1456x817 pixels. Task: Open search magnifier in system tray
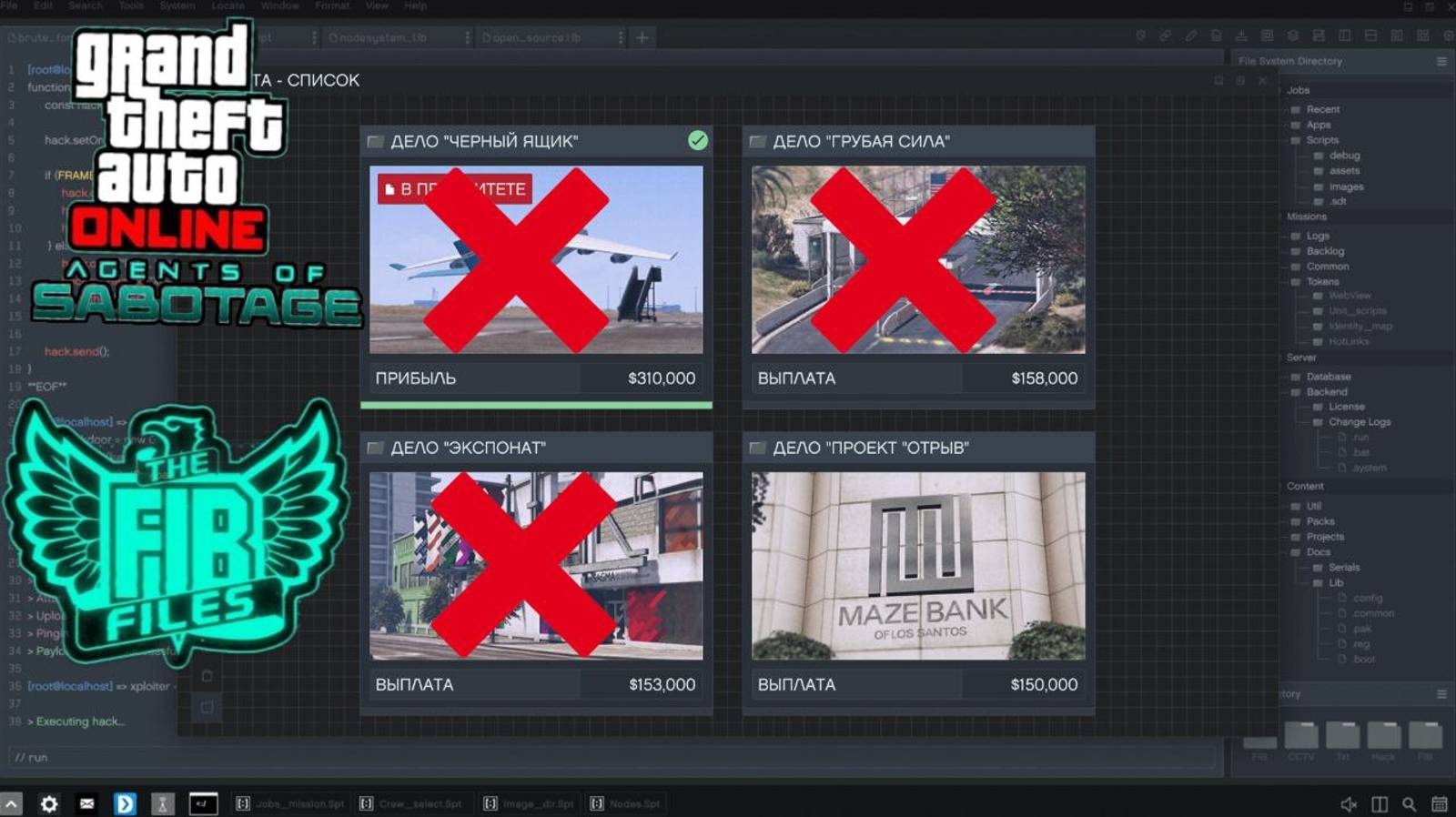tap(1410, 804)
